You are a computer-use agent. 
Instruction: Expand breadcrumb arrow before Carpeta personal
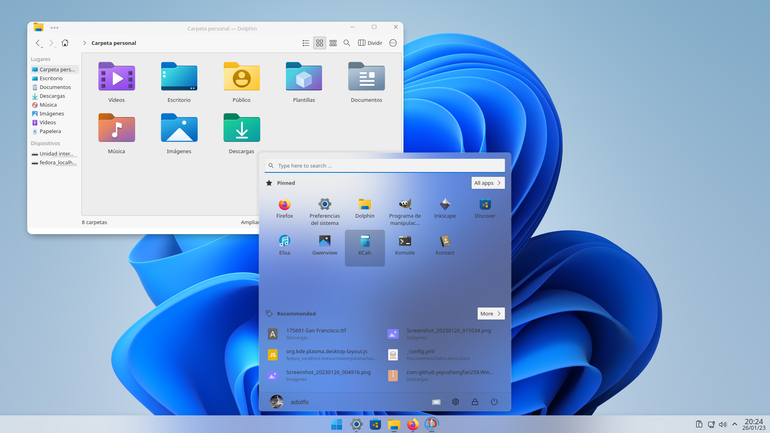click(84, 43)
